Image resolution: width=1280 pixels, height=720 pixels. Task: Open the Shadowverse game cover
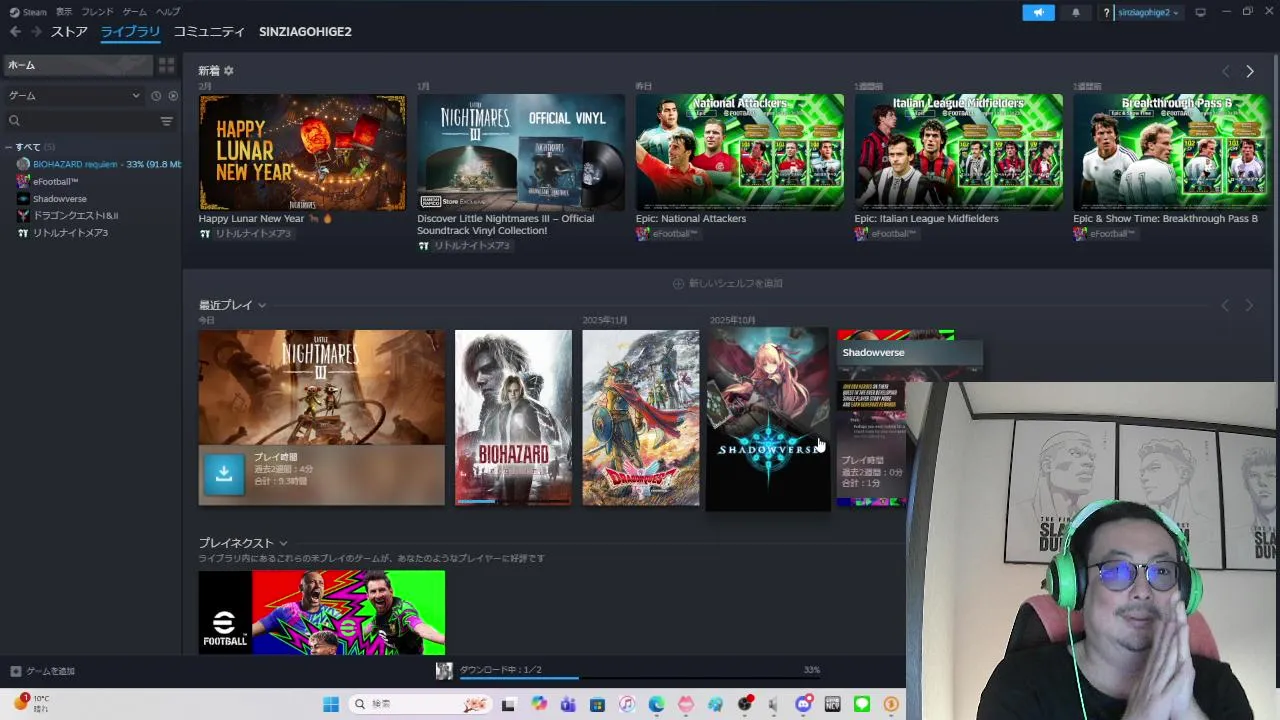pyautogui.click(x=768, y=419)
